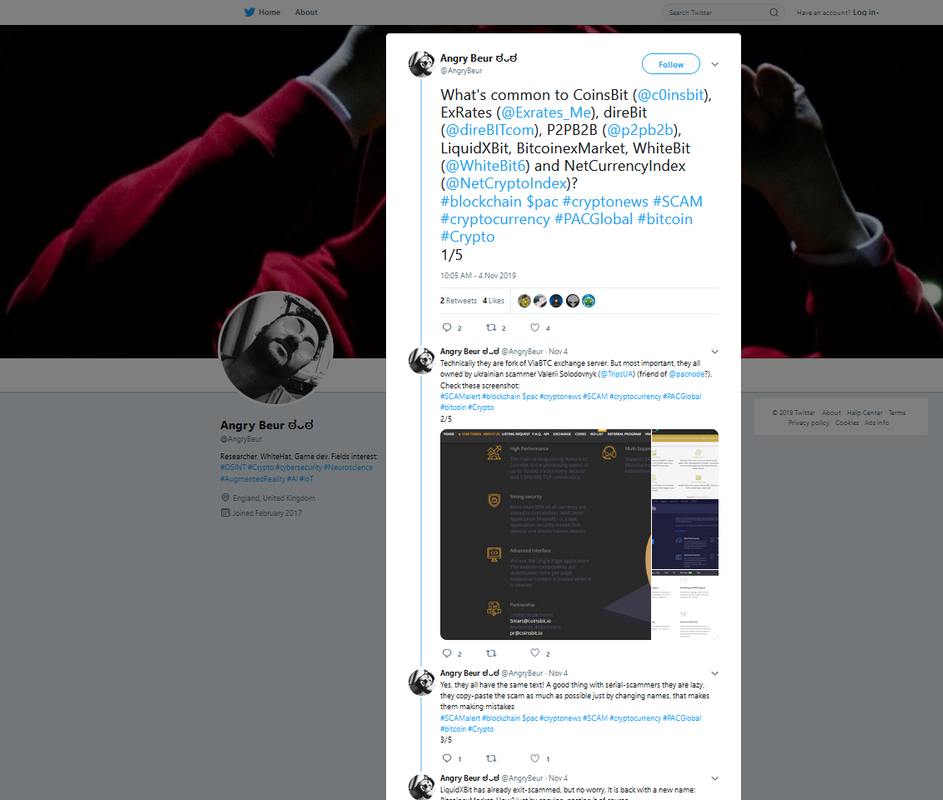Like the 3/5 tweet
Image resolution: width=943 pixels, height=800 pixels.
[x=535, y=758]
